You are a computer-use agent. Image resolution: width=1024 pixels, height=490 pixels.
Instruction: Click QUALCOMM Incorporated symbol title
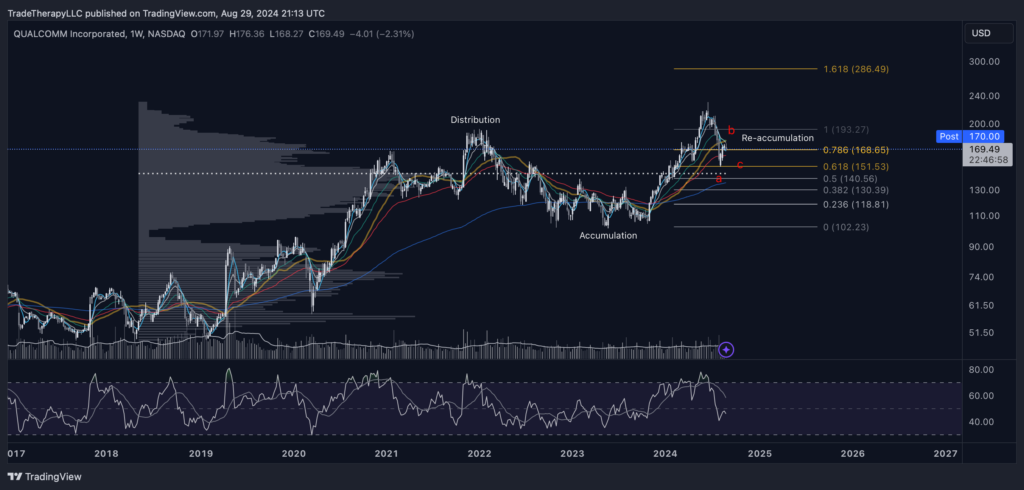coord(76,34)
